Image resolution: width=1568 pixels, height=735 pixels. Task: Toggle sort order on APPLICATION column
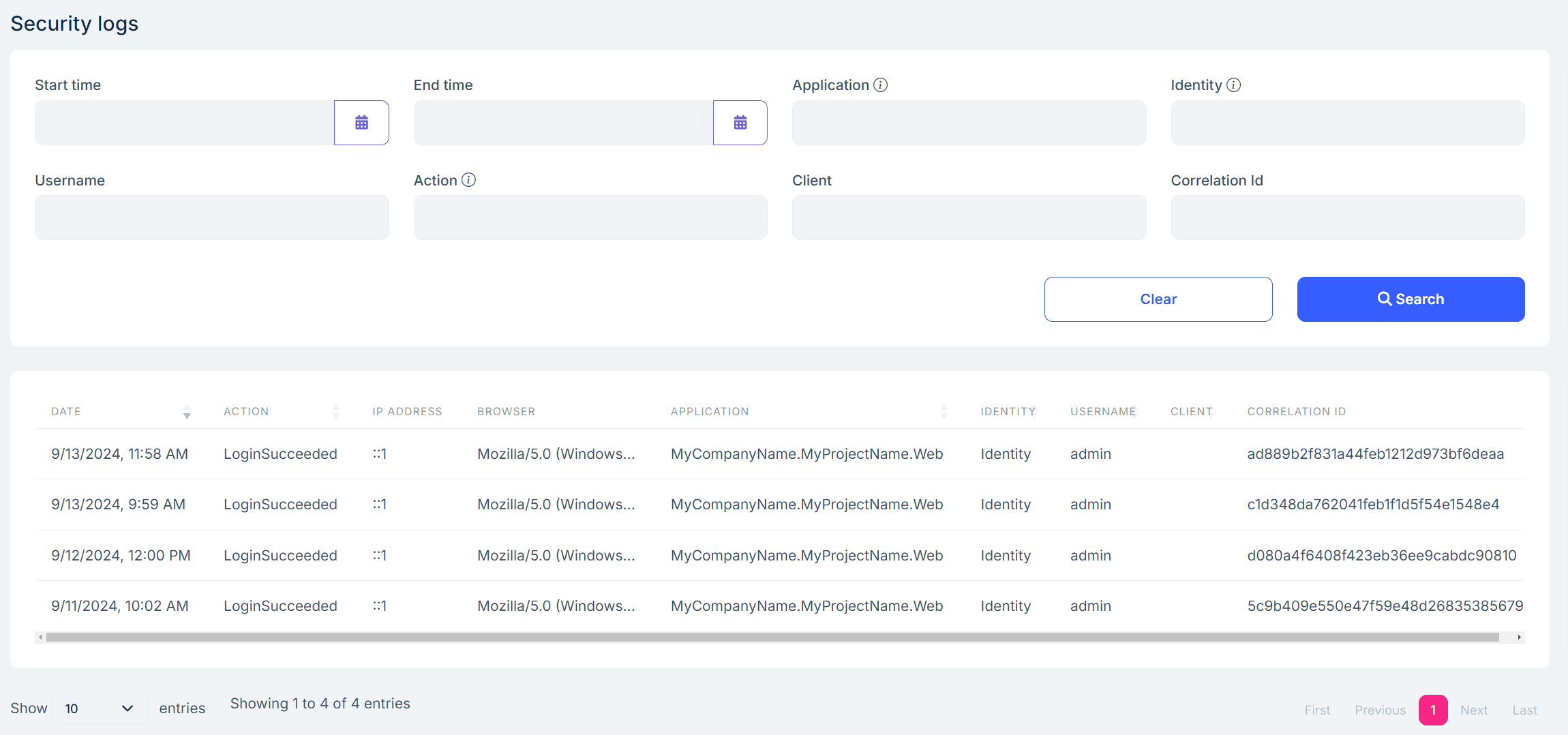(944, 411)
